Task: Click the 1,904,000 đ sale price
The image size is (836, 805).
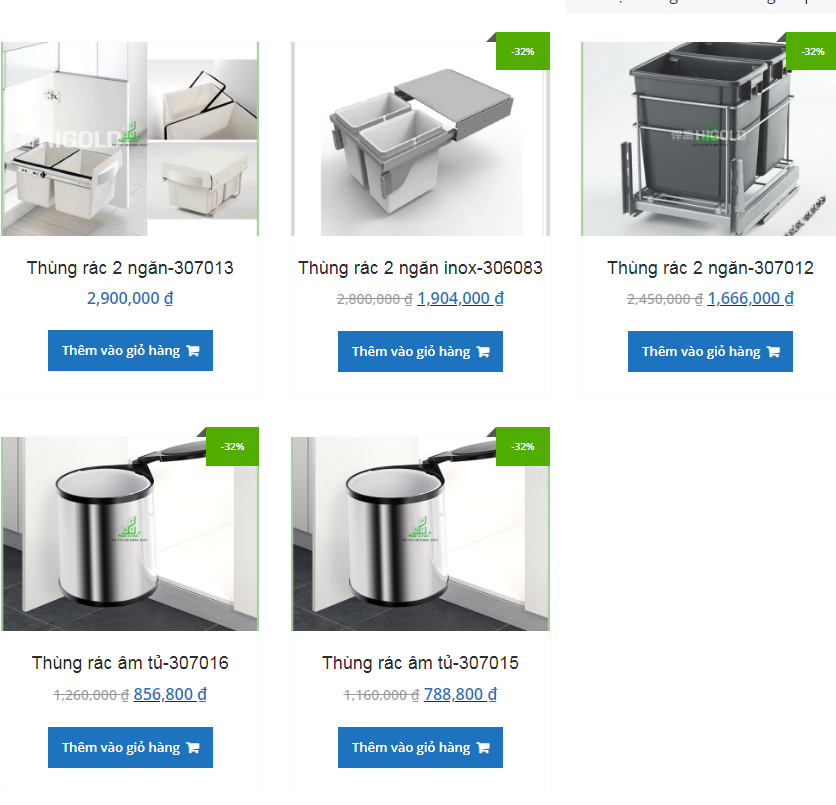Action: tap(460, 298)
